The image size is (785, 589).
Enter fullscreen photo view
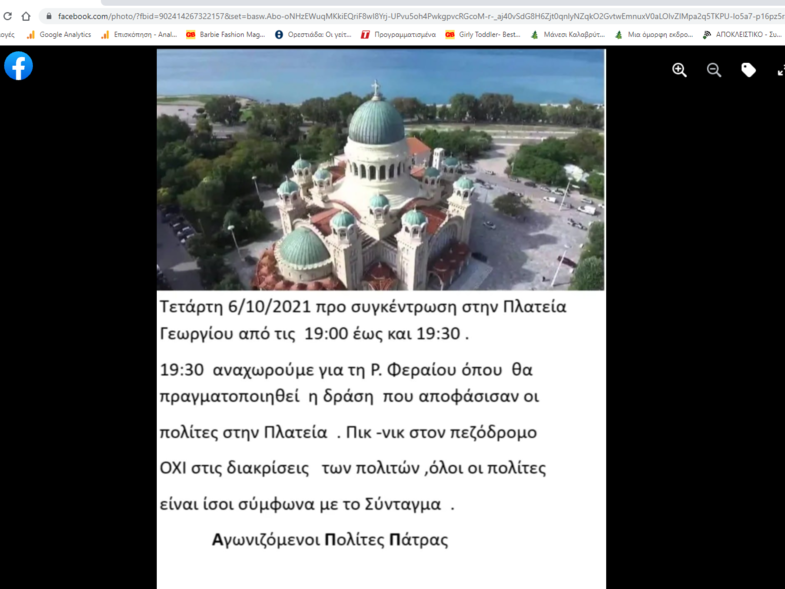tap(780, 70)
